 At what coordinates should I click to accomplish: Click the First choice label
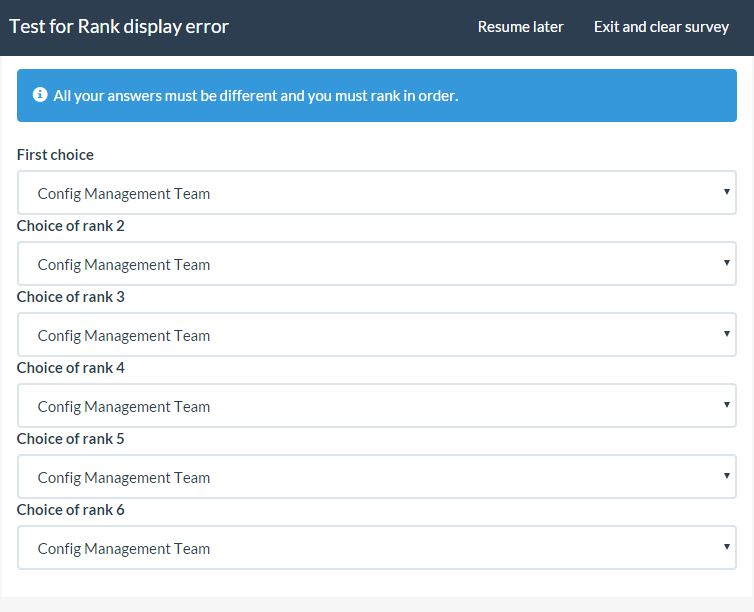(55, 155)
